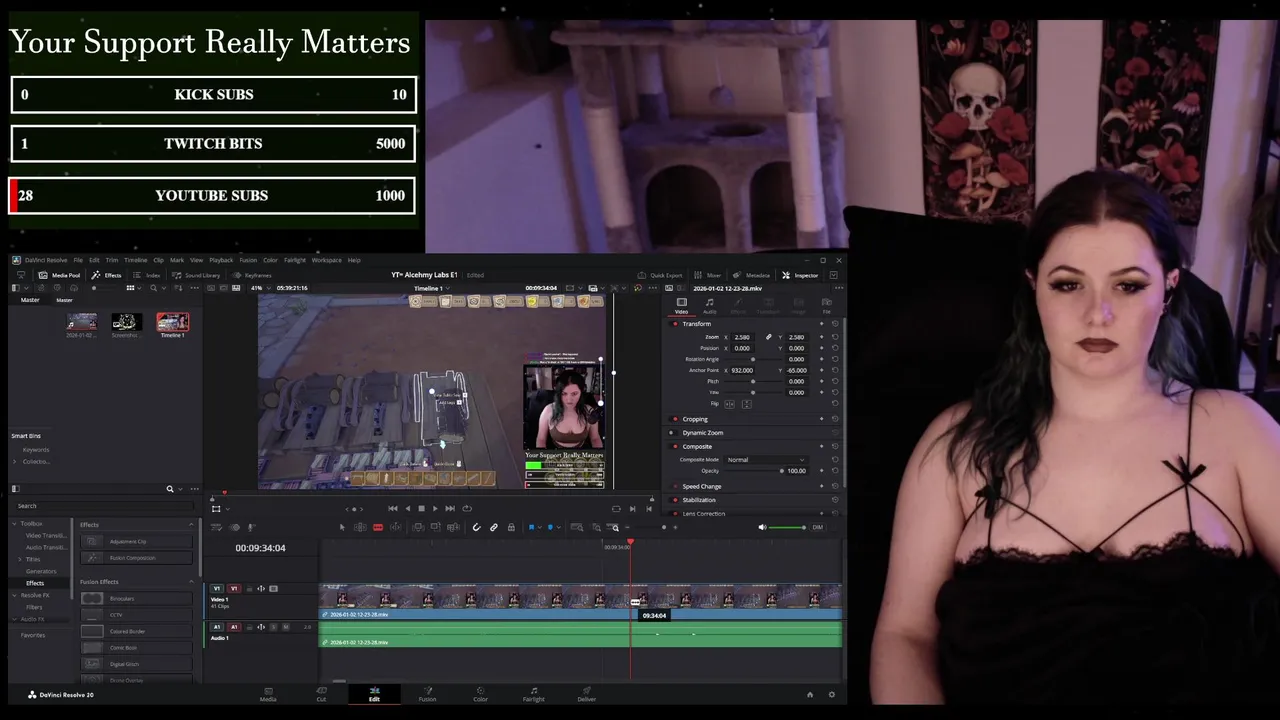Screen dimensions: 1280x720
Task: Mute track Audio 1 with M button
Action: tap(285, 627)
